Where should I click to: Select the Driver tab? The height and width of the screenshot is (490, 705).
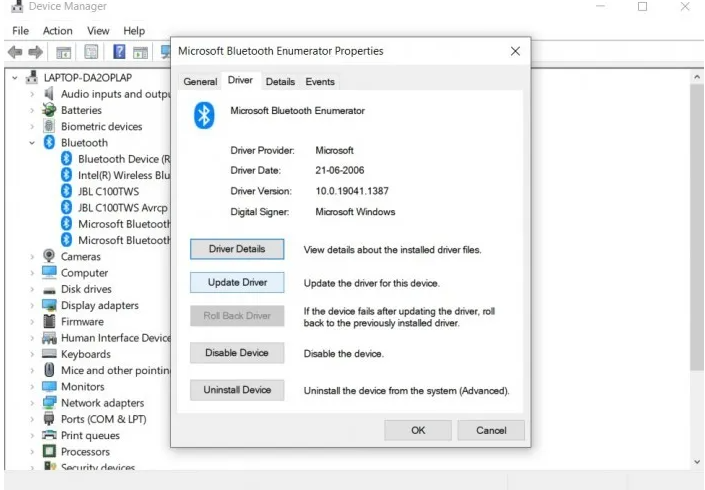240,80
